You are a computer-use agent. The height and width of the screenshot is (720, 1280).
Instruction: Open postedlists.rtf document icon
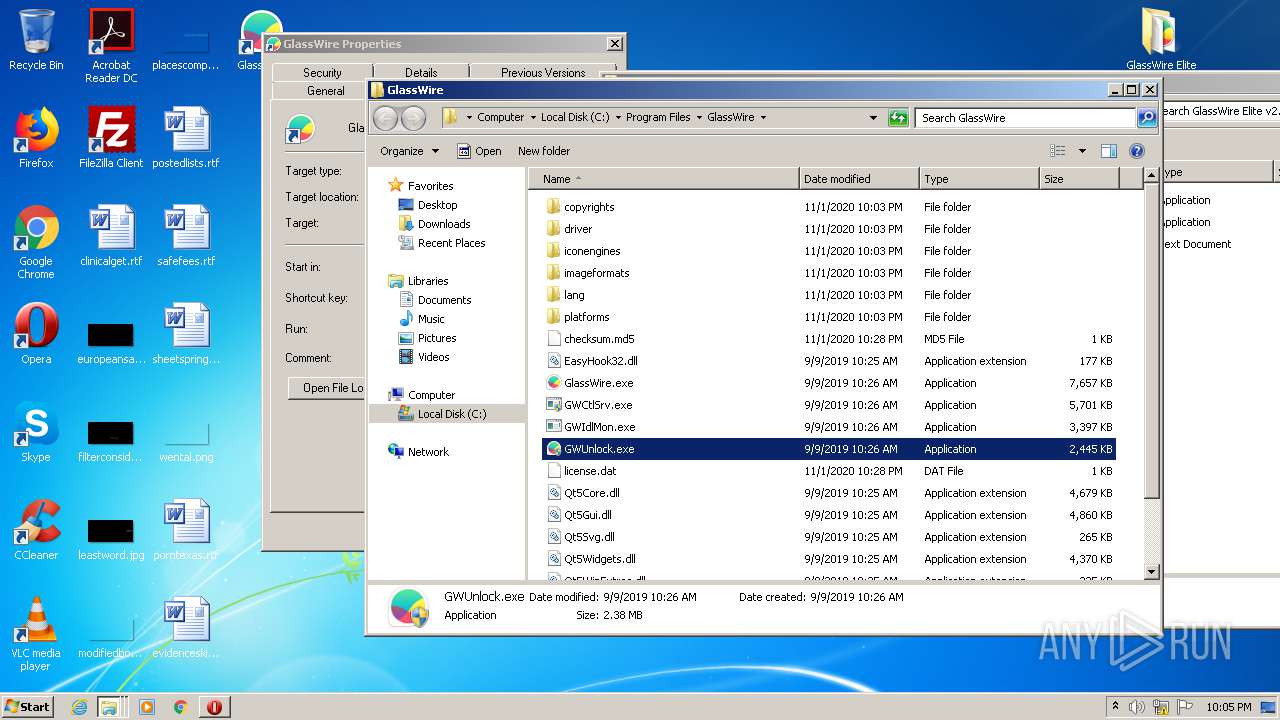coord(186,137)
